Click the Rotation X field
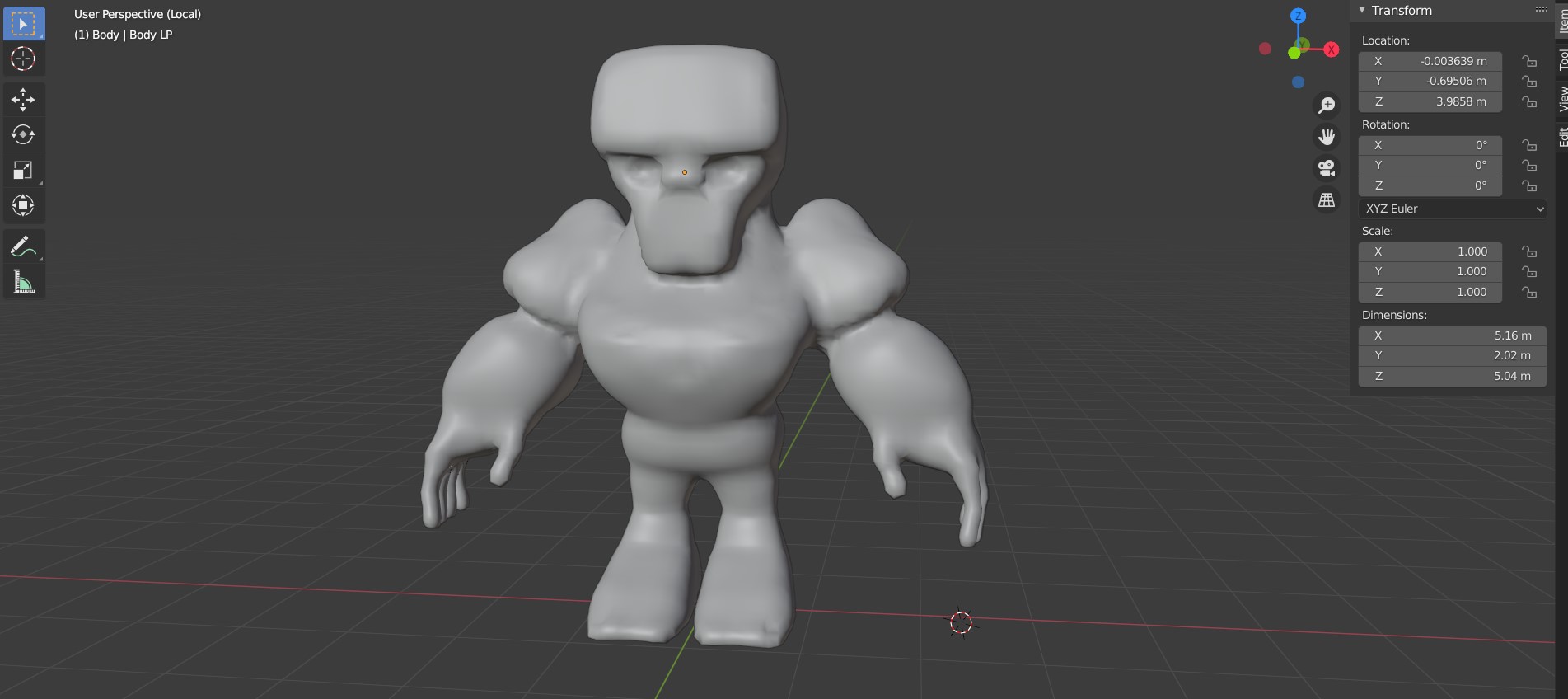 [1430, 145]
